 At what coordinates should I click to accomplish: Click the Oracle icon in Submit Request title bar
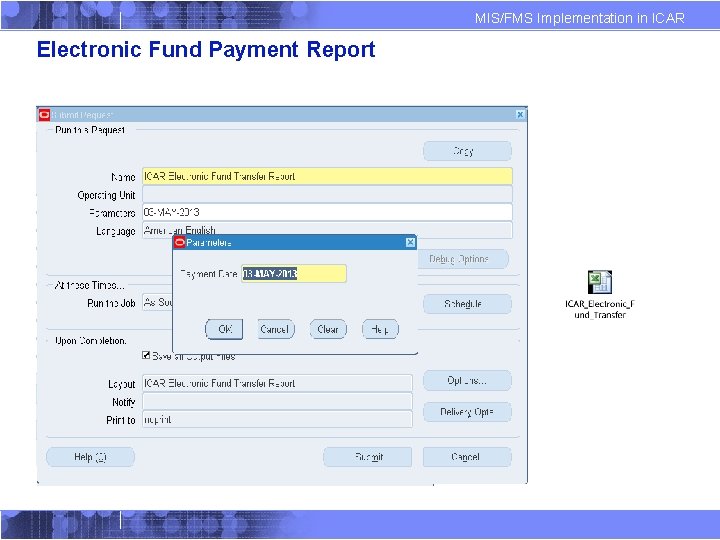(44, 114)
